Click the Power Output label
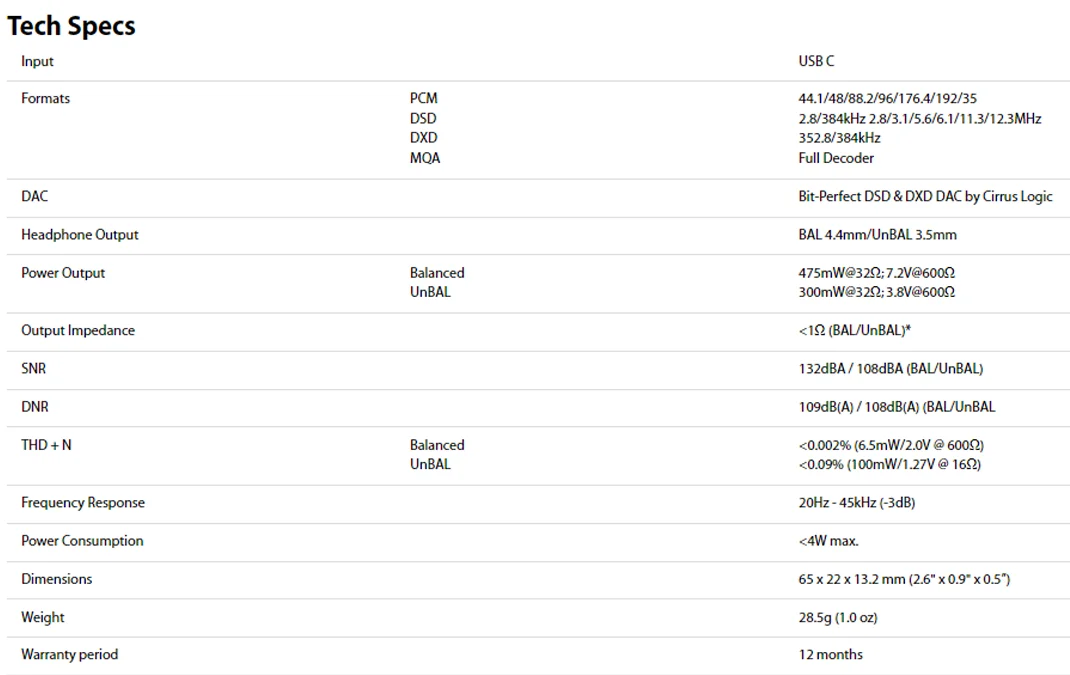The width and height of the screenshot is (1070, 675). pyautogui.click(x=63, y=273)
